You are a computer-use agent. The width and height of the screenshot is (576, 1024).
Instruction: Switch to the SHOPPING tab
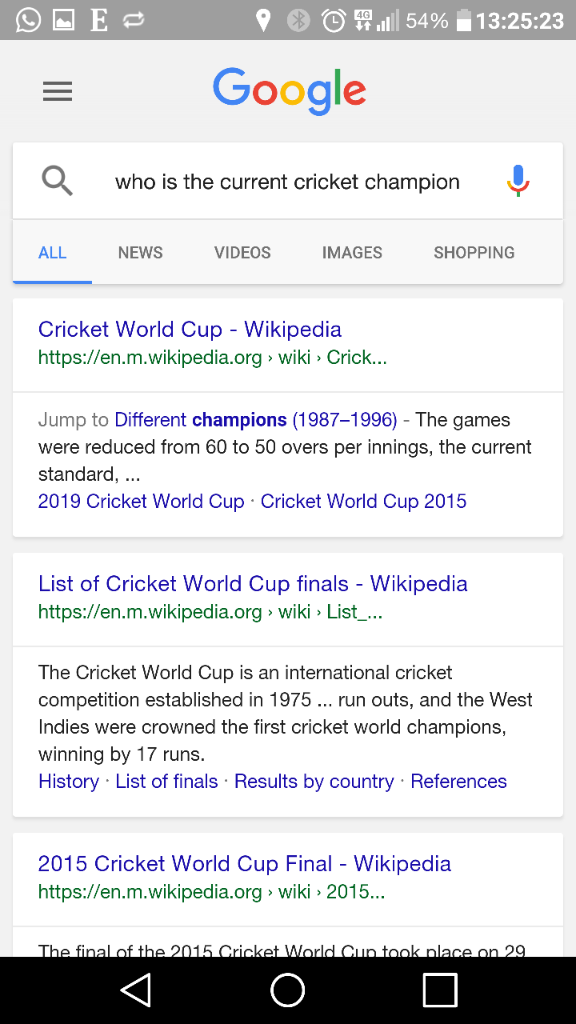(x=474, y=253)
